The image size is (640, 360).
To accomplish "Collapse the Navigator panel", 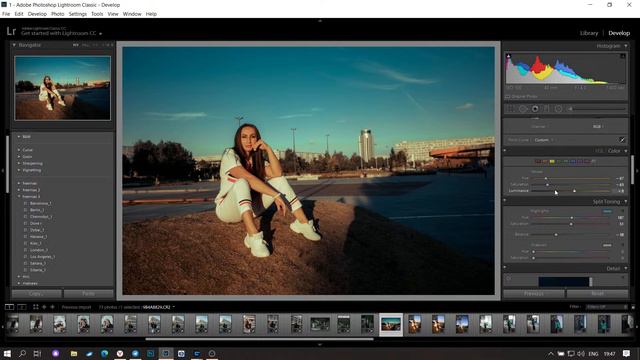I will tap(14, 45).
